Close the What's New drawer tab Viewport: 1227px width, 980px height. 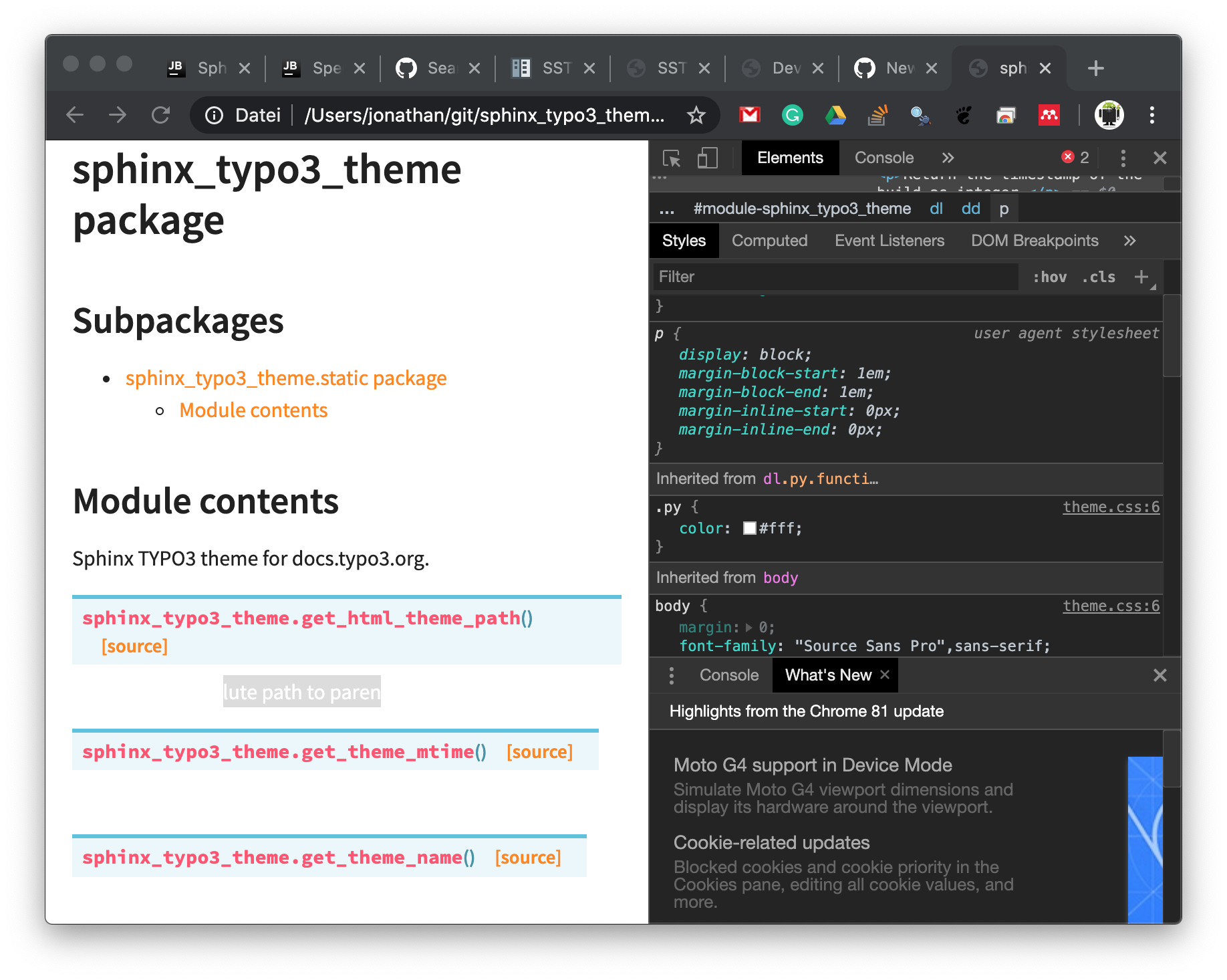[885, 675]
